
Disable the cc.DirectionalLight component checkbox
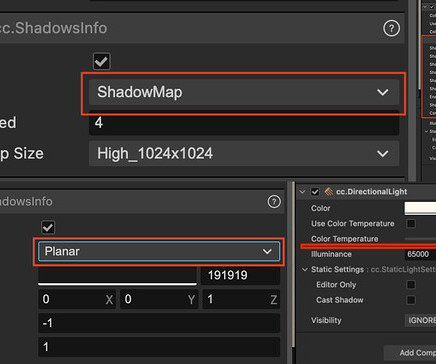coord(315,192)
